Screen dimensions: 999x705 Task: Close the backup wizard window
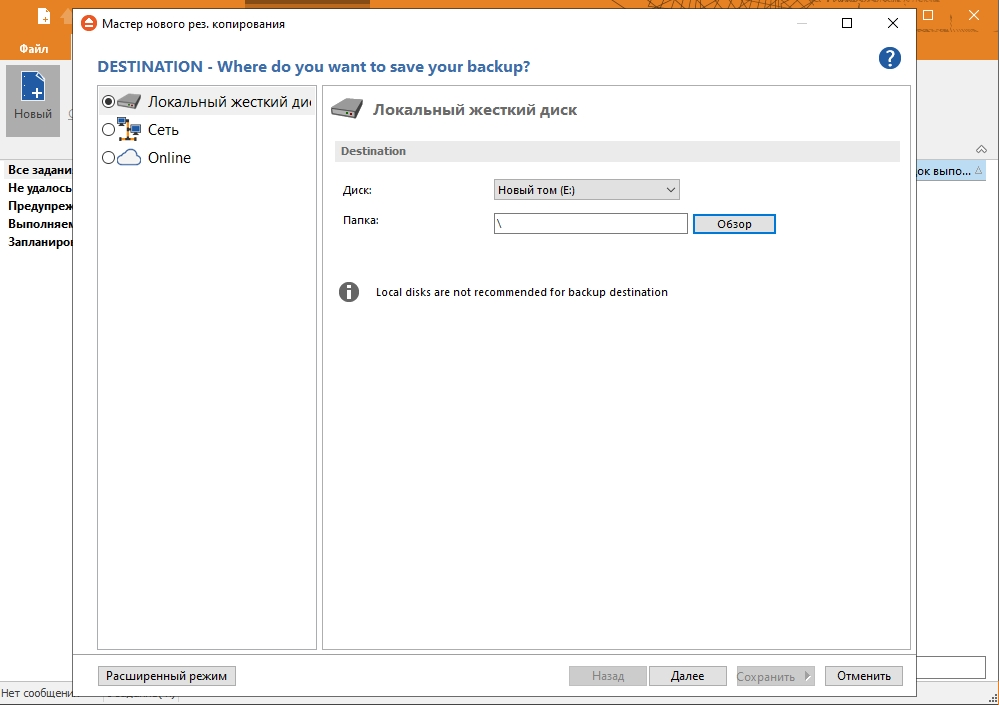[892, 23]
